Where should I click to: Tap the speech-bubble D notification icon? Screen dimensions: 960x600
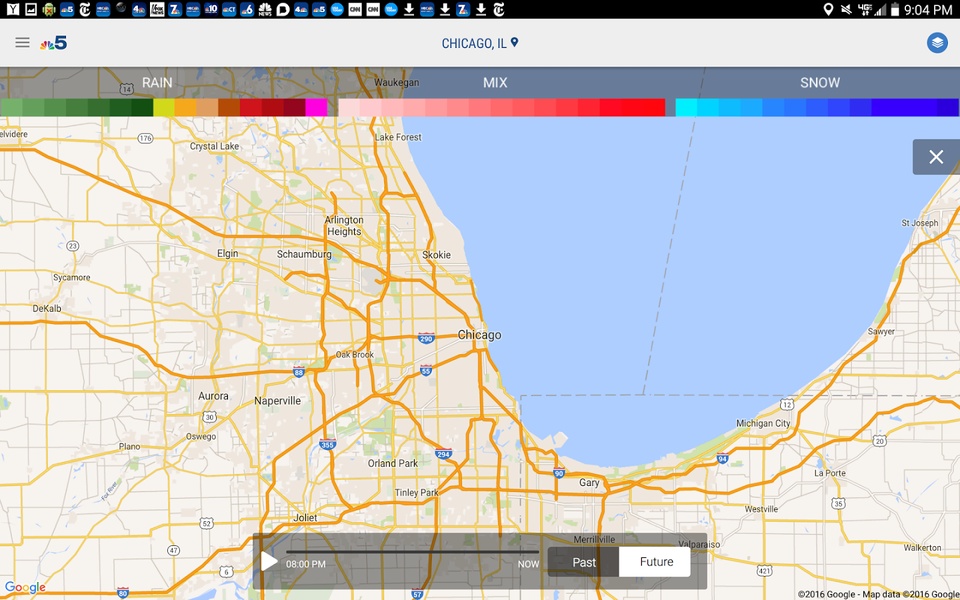(x=282, y=9)
